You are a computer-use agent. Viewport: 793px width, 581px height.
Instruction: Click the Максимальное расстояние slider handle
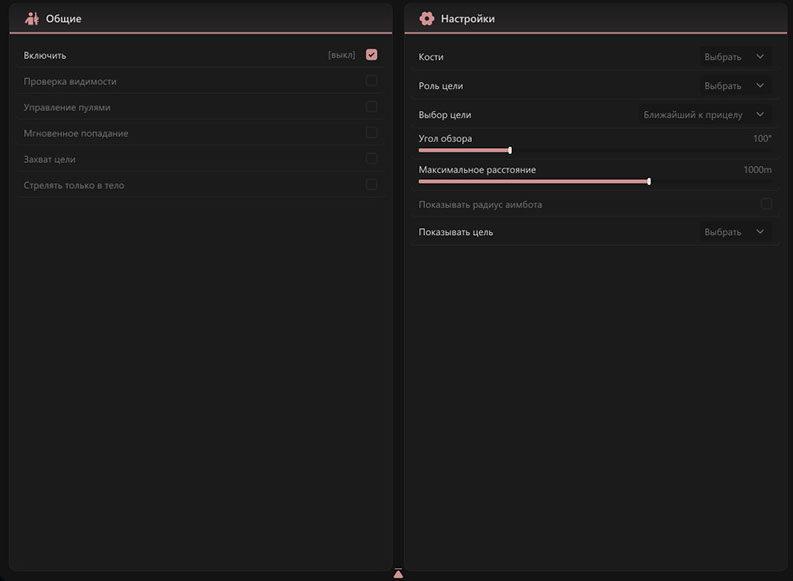(649, 182)
